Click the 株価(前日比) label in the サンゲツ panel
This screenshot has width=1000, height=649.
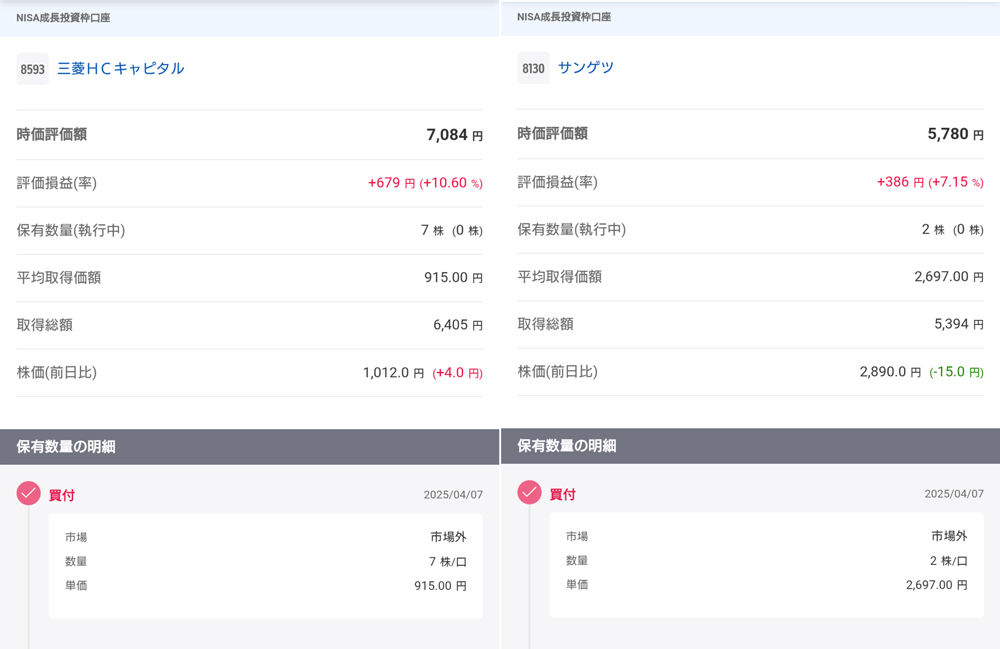click(x=557, y=372)
